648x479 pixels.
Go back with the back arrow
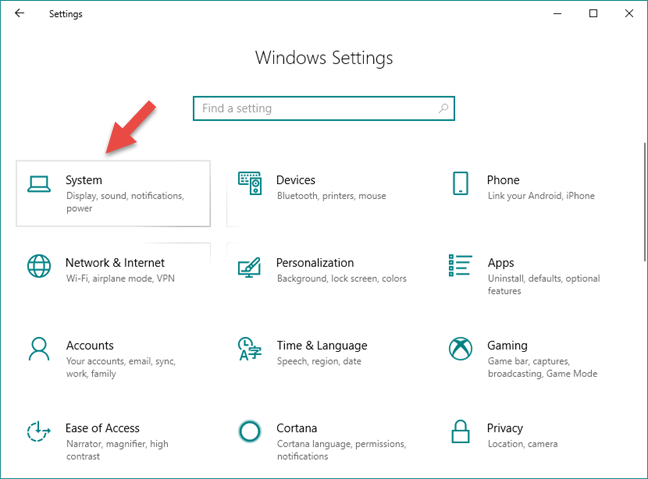pyautogui.click(x=19, y=13)
